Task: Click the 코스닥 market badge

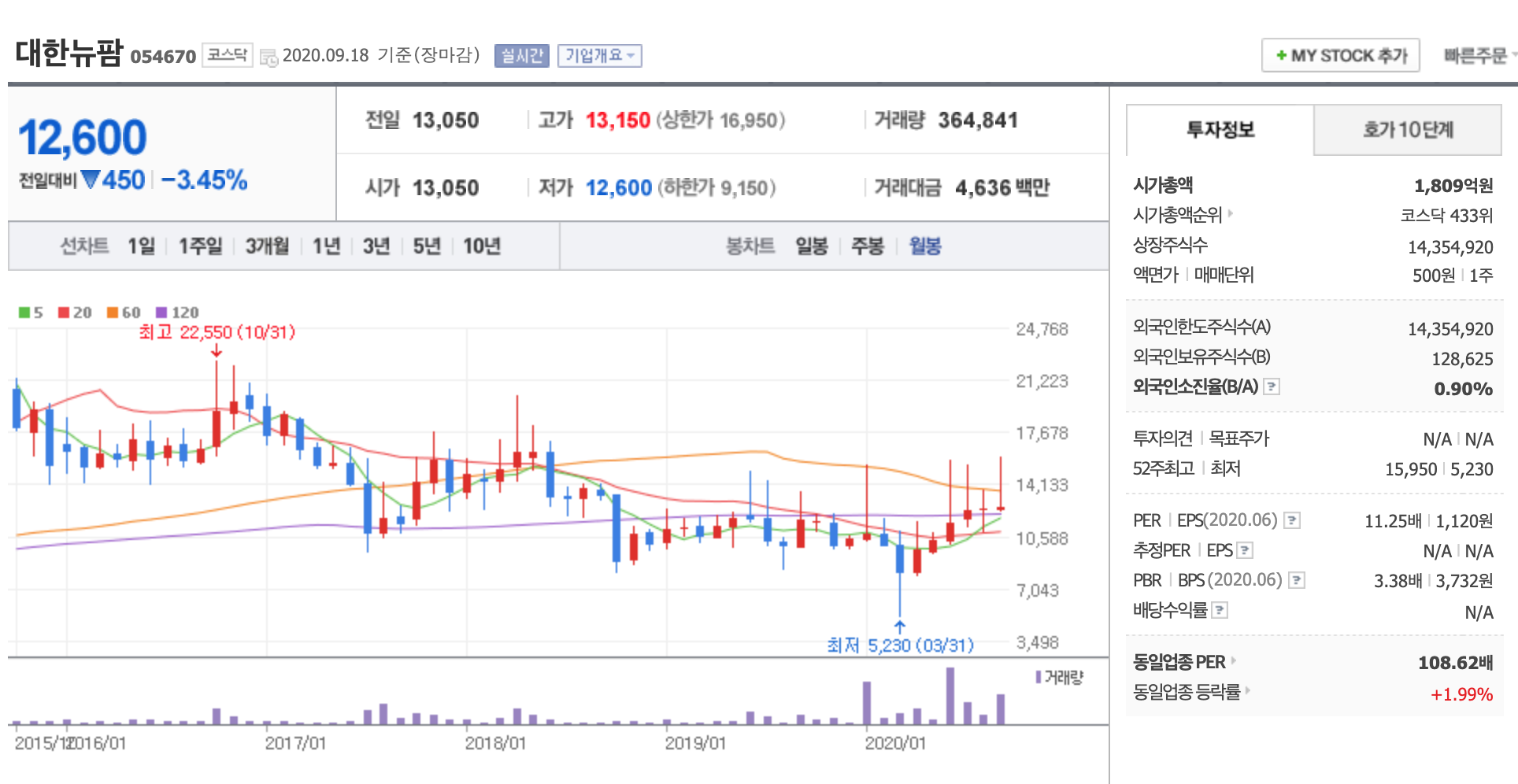Action: [x=228, y=55]
